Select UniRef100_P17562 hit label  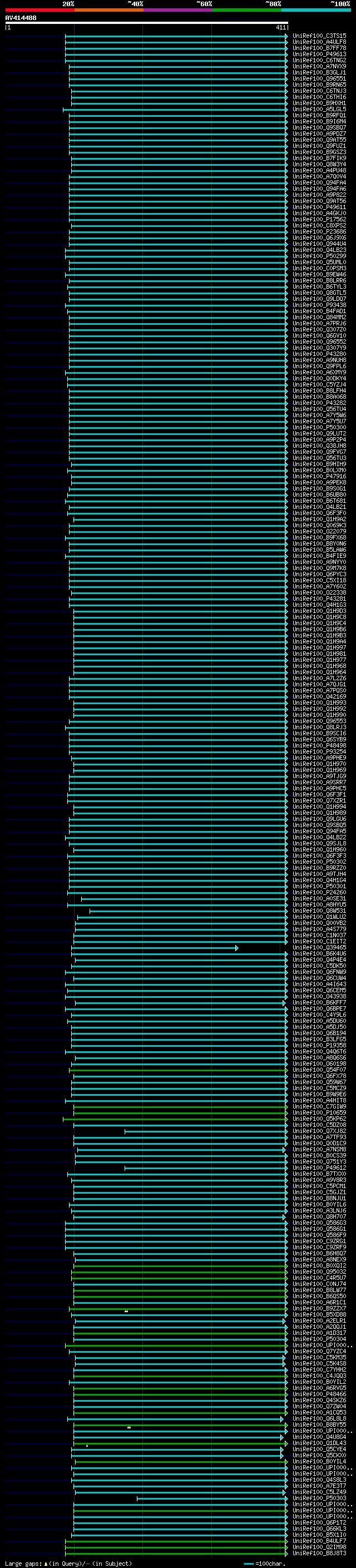(319, 219)
